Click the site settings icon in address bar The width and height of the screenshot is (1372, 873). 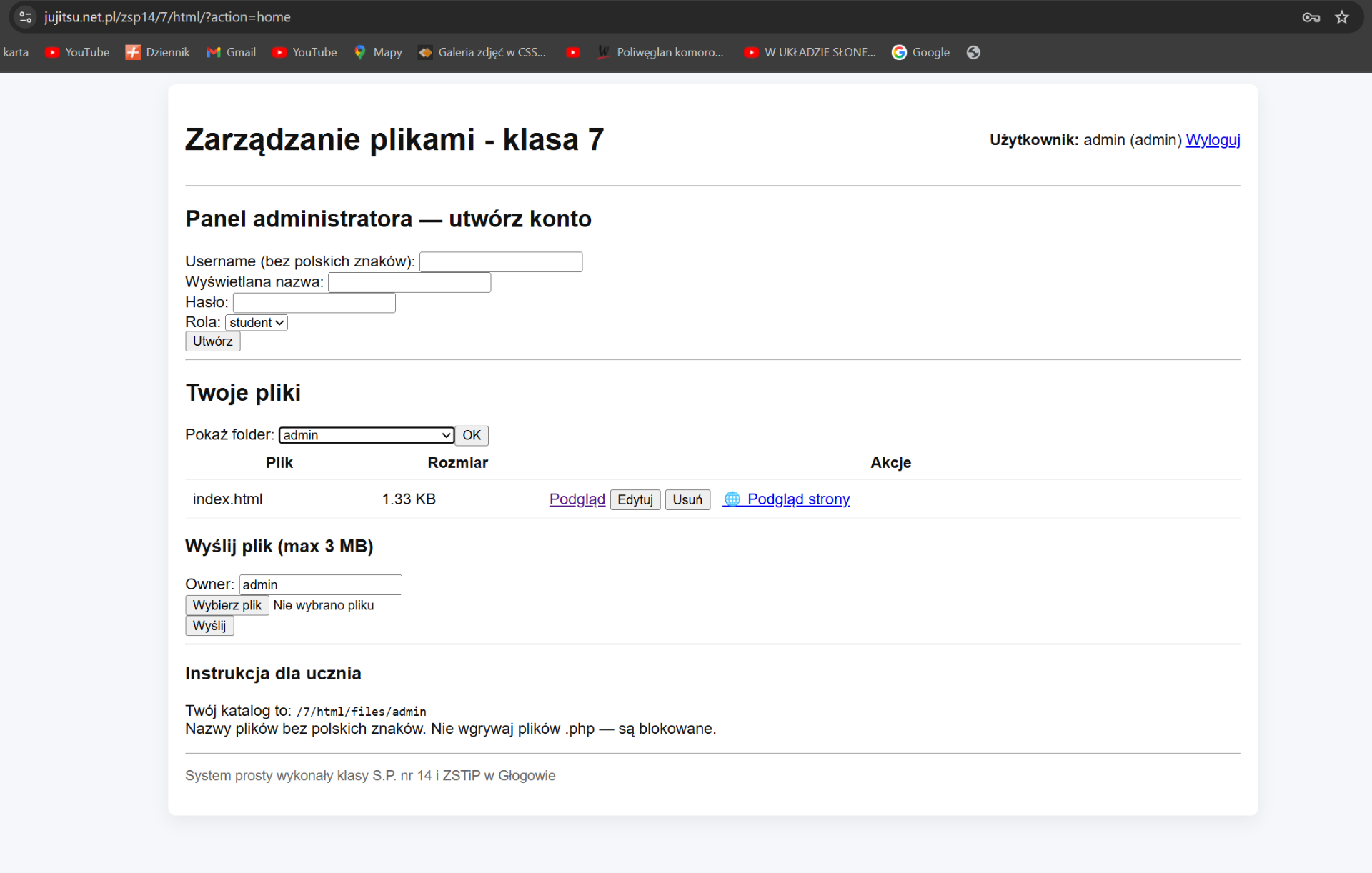[26, 17]
